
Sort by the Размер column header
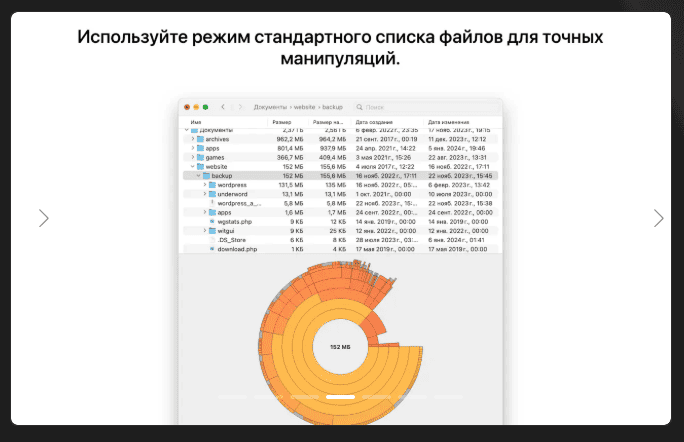click(x=282, y=122)
